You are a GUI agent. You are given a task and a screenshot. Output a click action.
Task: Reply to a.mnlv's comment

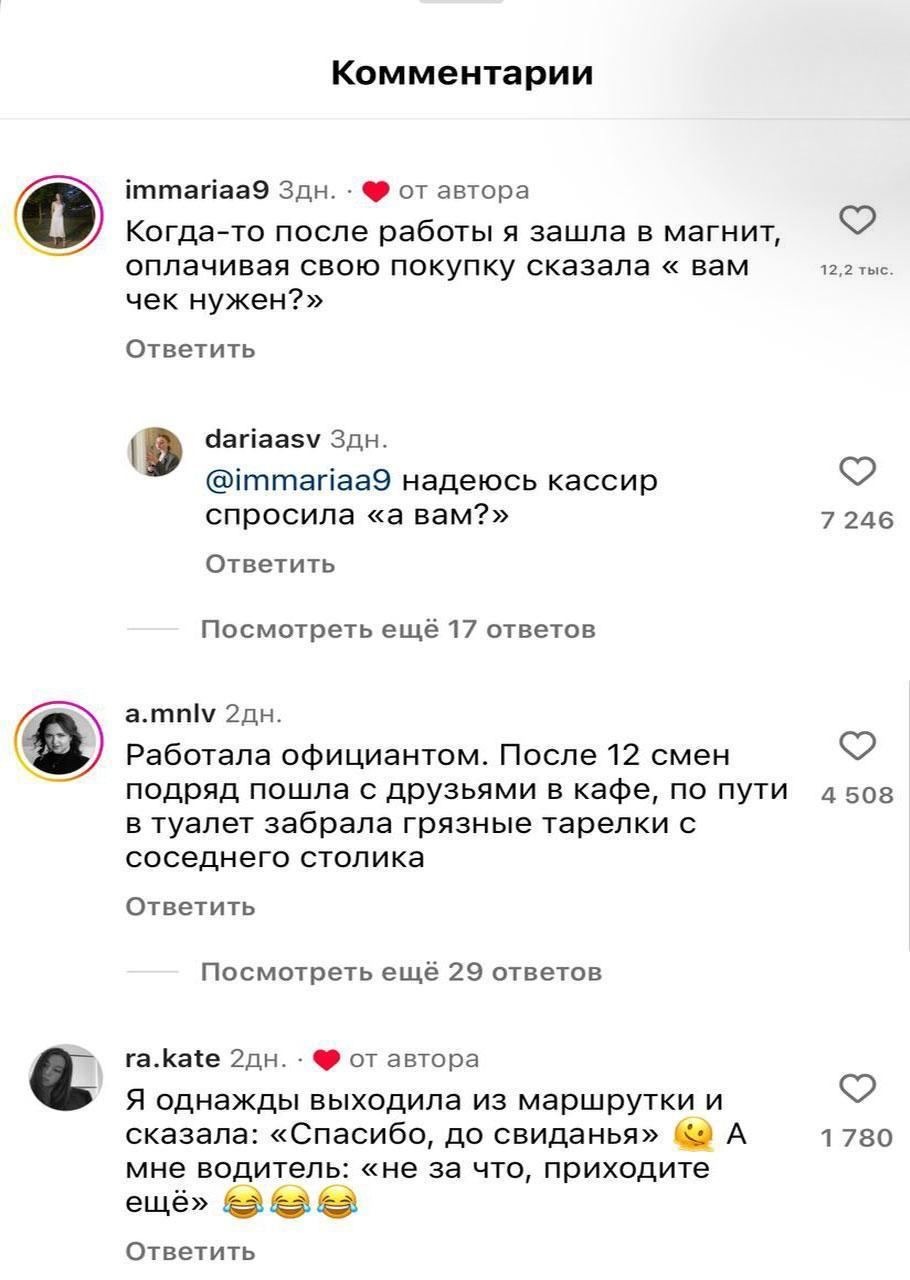click(x=190, y=907)
